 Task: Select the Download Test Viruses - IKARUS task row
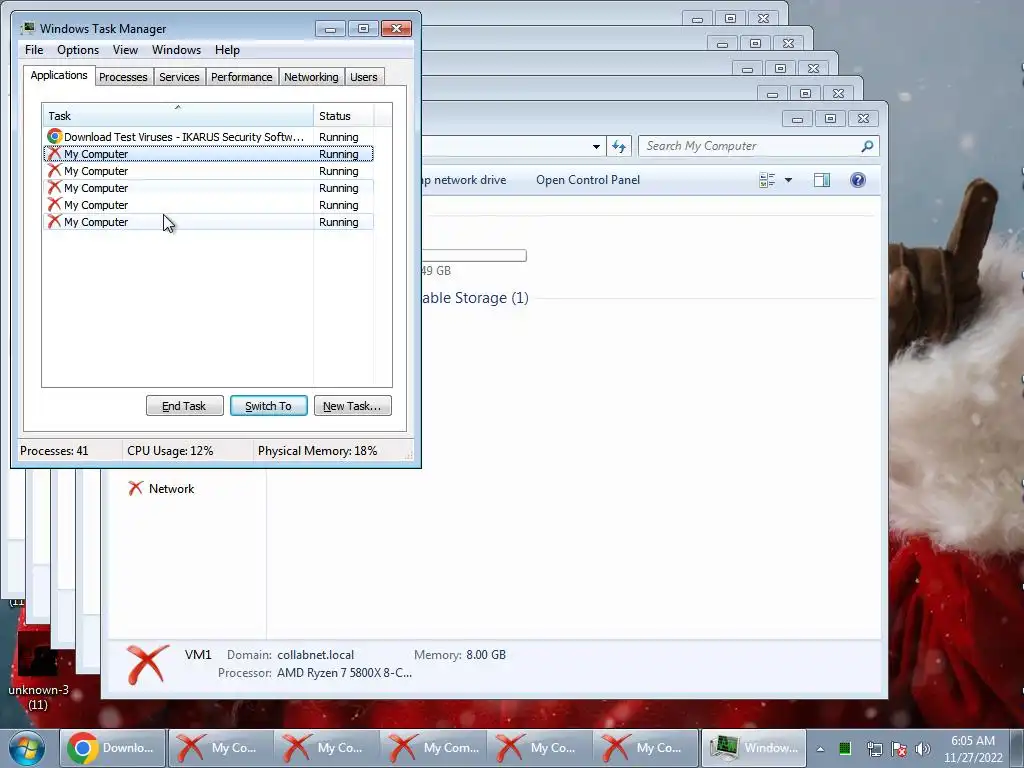coord(208,136)
